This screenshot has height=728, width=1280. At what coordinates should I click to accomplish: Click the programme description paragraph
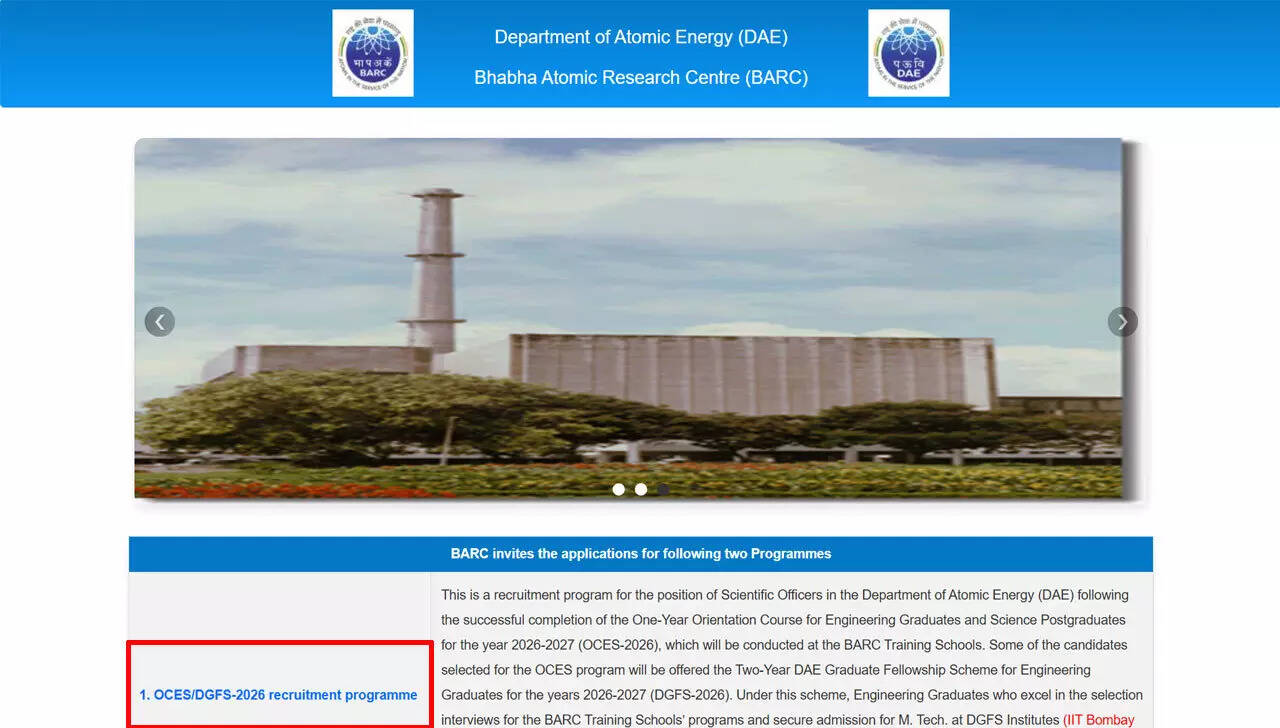pyautogui.click(x=790, y=645)
